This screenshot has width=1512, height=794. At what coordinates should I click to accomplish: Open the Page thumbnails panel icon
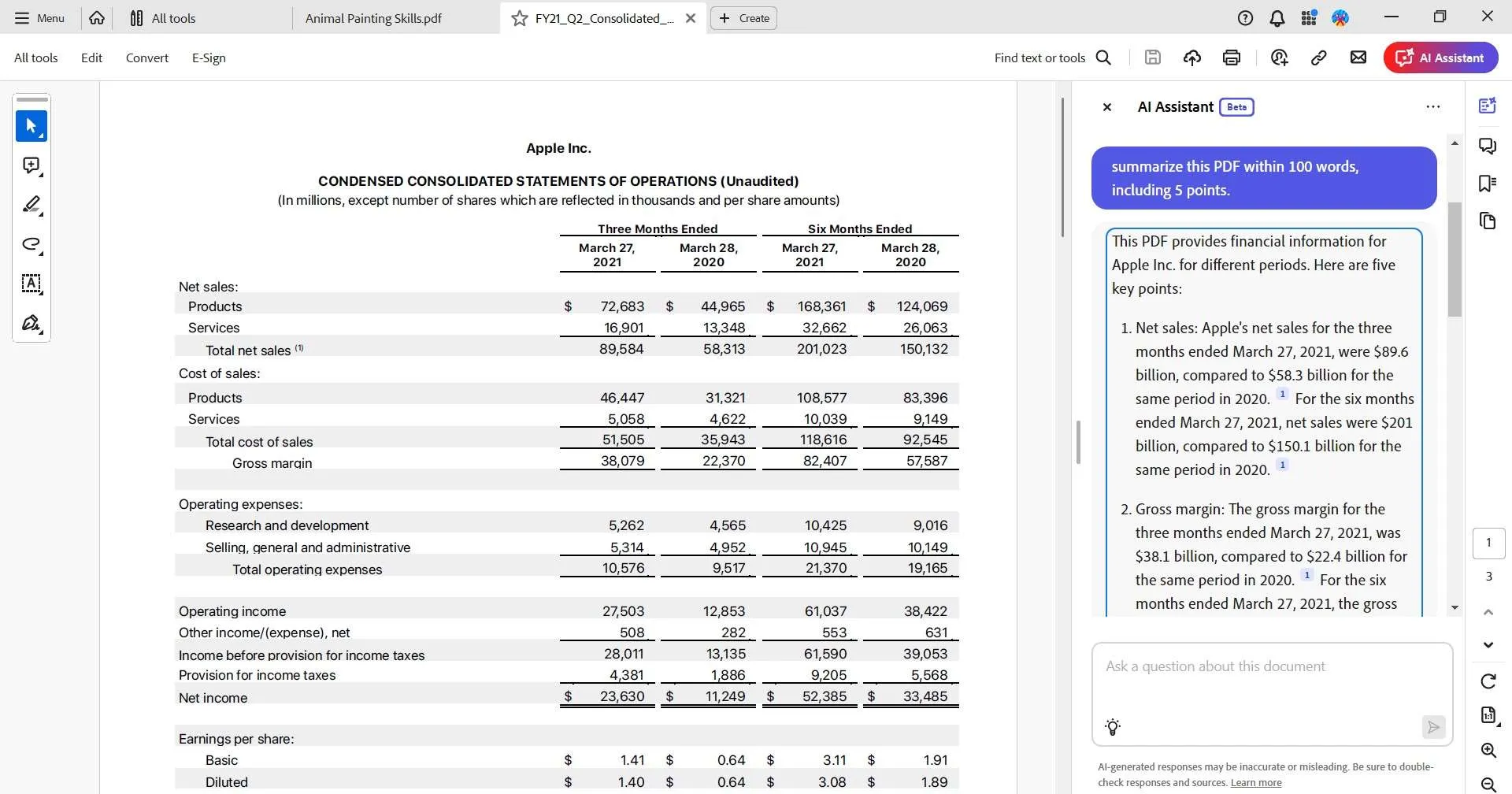point(1488,221)
